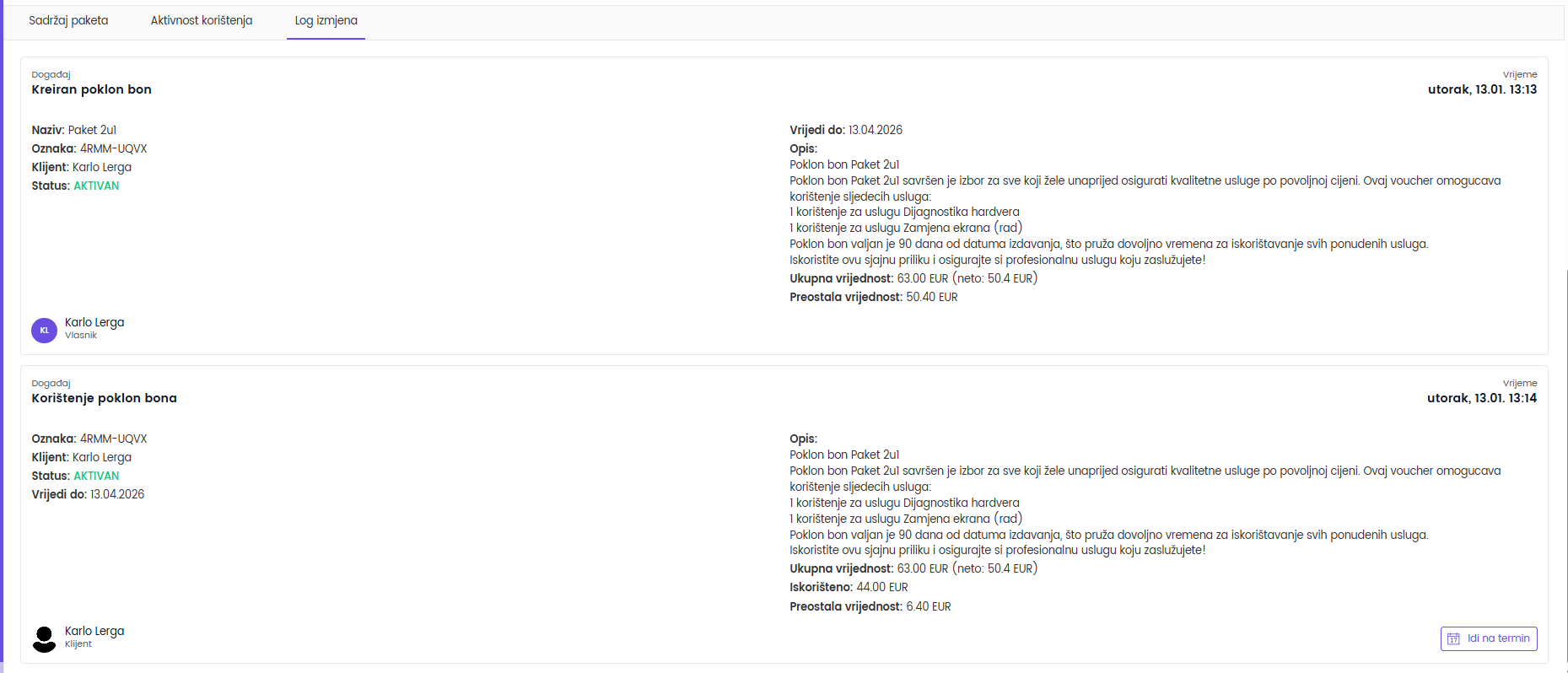Click the Iskorišteno 44.00 EUR line
Viewport: 1568px width, 673px height.
pyautogui.click(x=849, y=587)
